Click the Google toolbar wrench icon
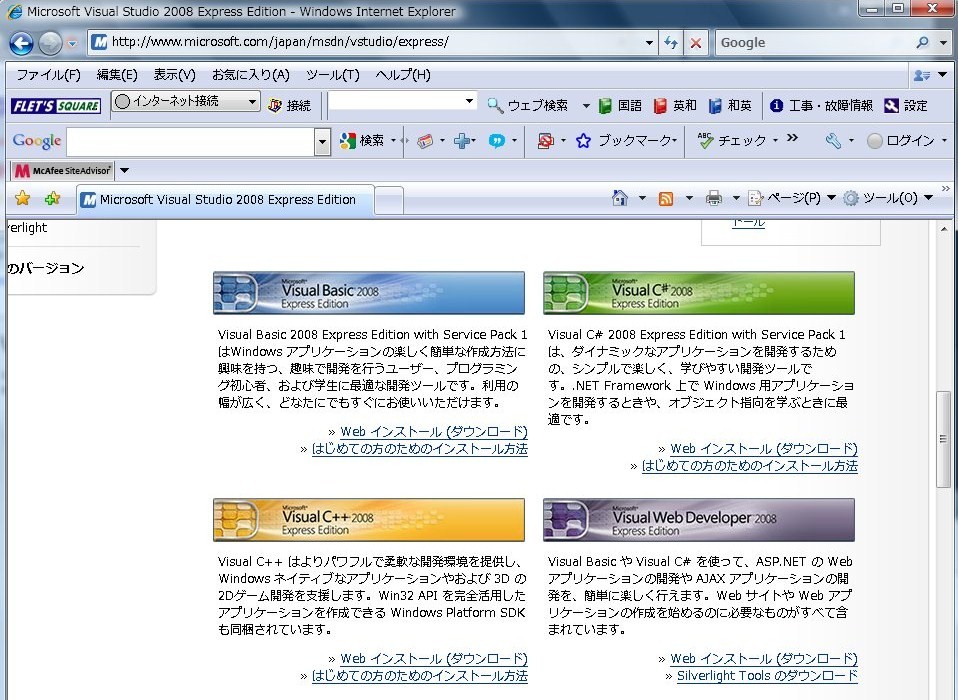The image size is (958, 700). (833, 141)
